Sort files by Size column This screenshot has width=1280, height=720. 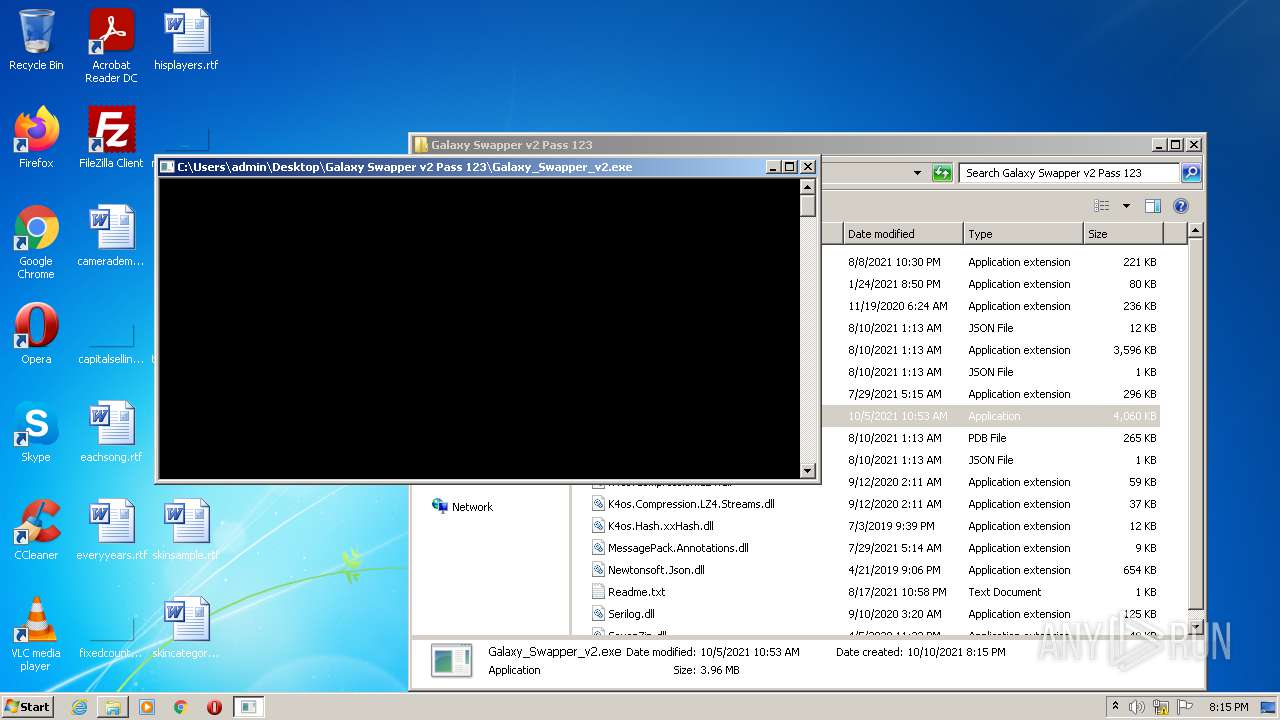pos(1123,234)
